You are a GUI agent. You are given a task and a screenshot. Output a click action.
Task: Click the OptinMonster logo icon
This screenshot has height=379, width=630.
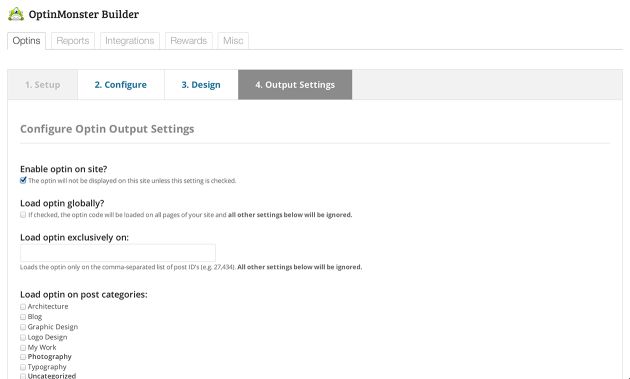coord(16,14)
